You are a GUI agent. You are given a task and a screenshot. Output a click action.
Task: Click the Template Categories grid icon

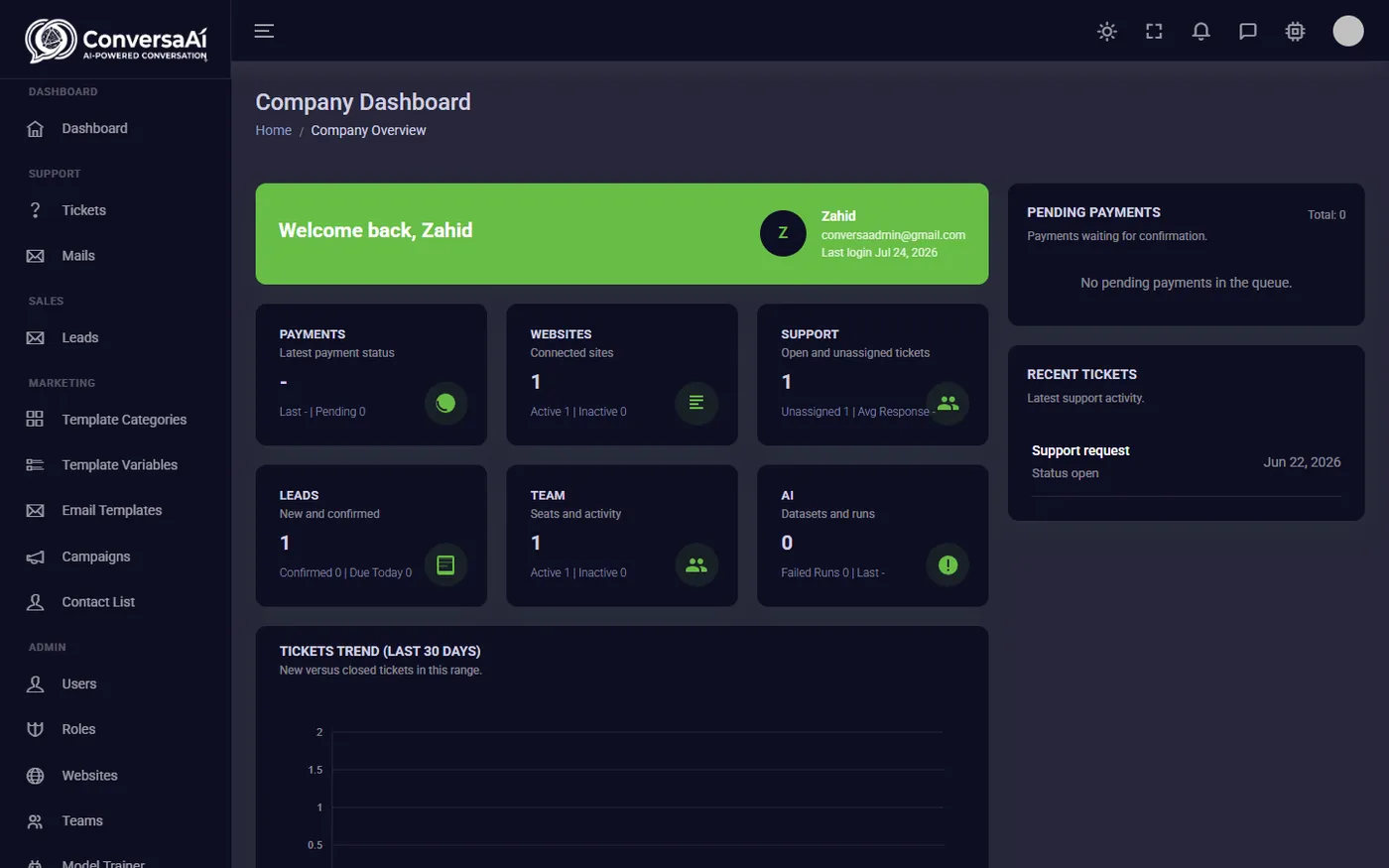35,420
